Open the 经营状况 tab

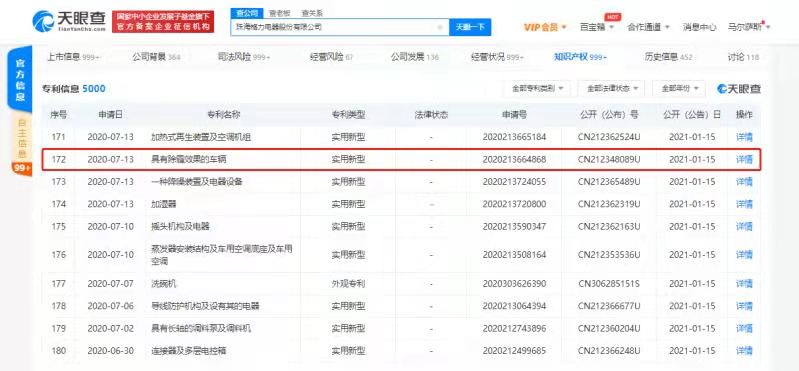pyautogui.click(x=498, y=57)
